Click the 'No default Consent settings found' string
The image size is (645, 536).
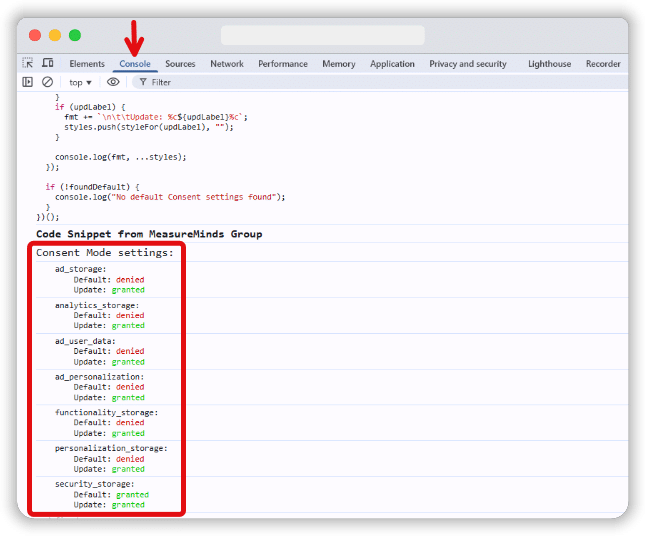194,197
